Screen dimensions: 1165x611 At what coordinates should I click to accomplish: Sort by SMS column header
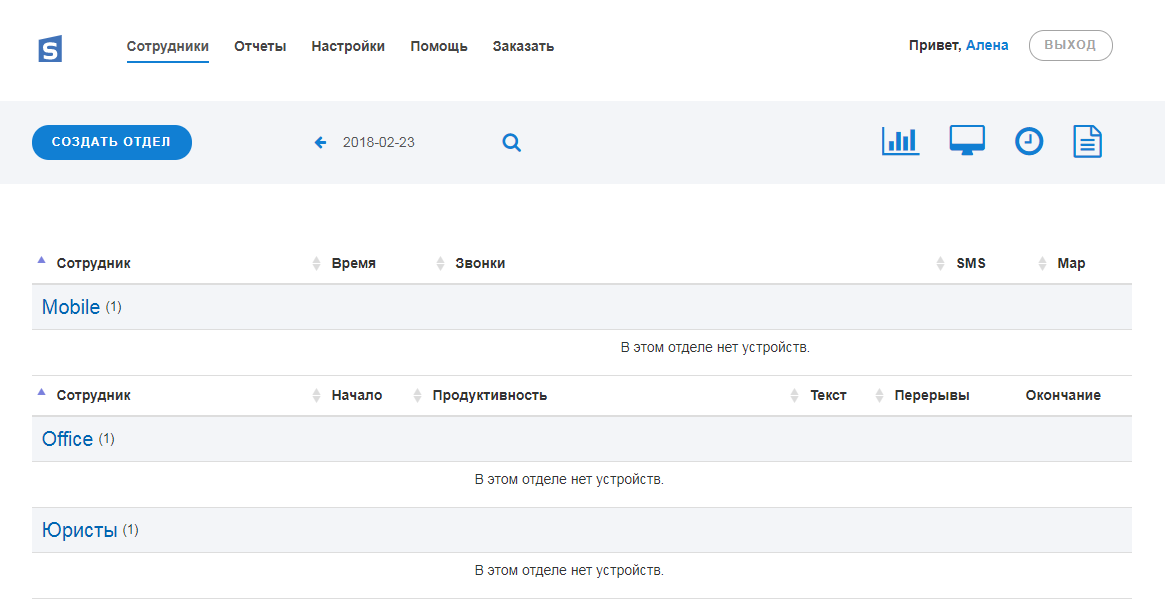coord(970,264)
